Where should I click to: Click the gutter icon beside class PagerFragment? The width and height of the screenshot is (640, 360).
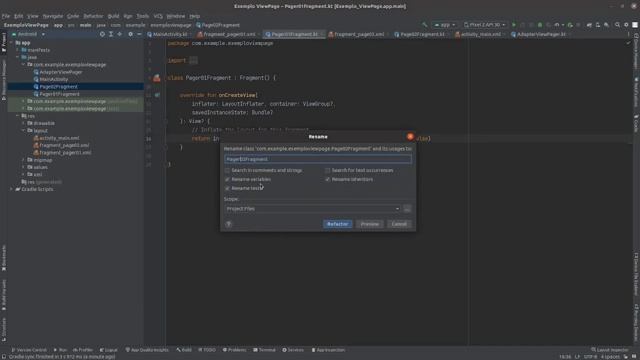(157, 78)
